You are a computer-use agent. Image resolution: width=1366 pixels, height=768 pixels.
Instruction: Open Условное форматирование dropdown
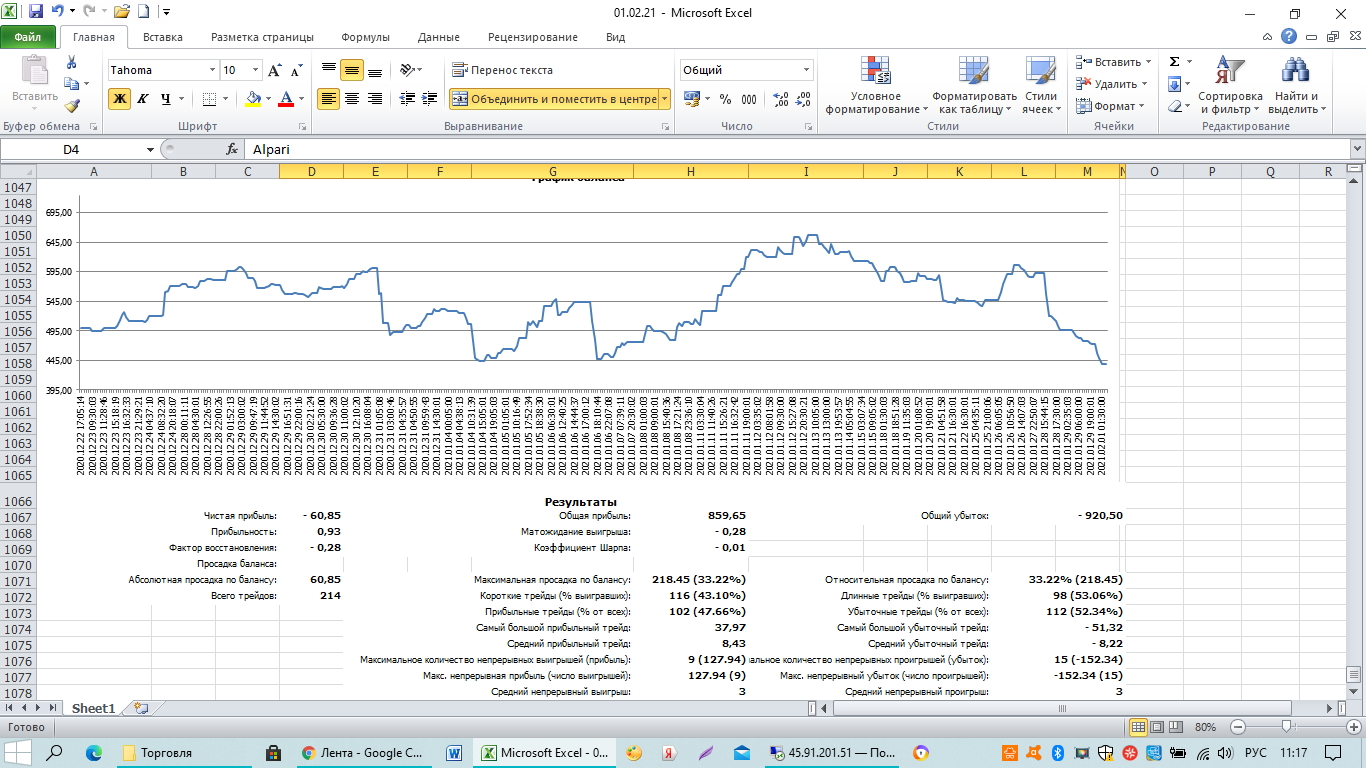pos(875,86)
